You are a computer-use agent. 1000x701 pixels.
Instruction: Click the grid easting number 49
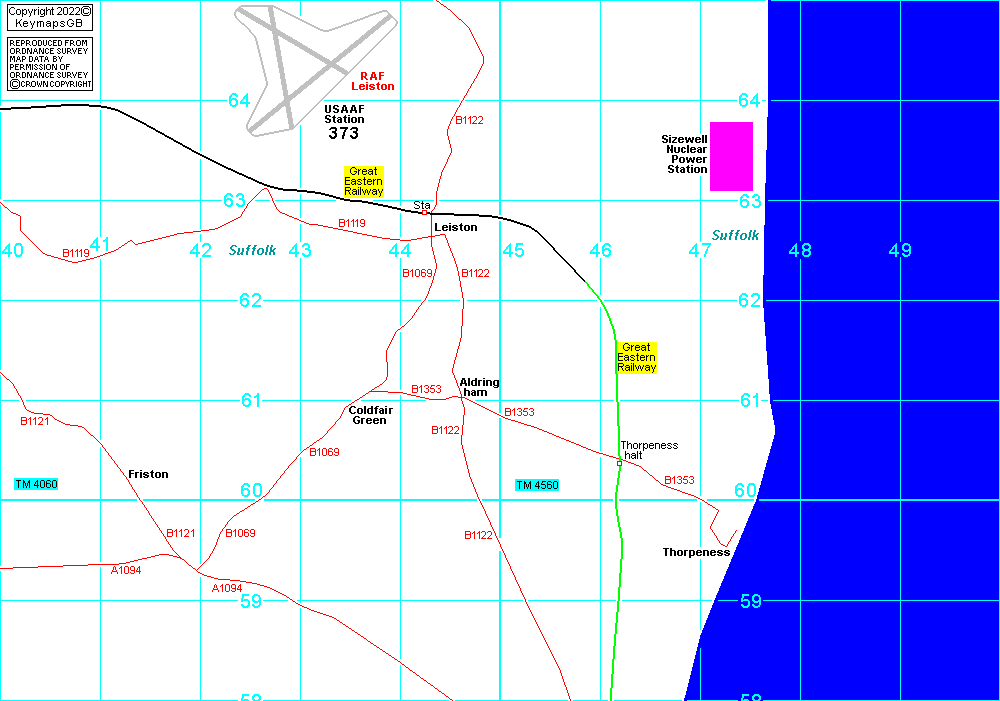click(x=900, y=250)
